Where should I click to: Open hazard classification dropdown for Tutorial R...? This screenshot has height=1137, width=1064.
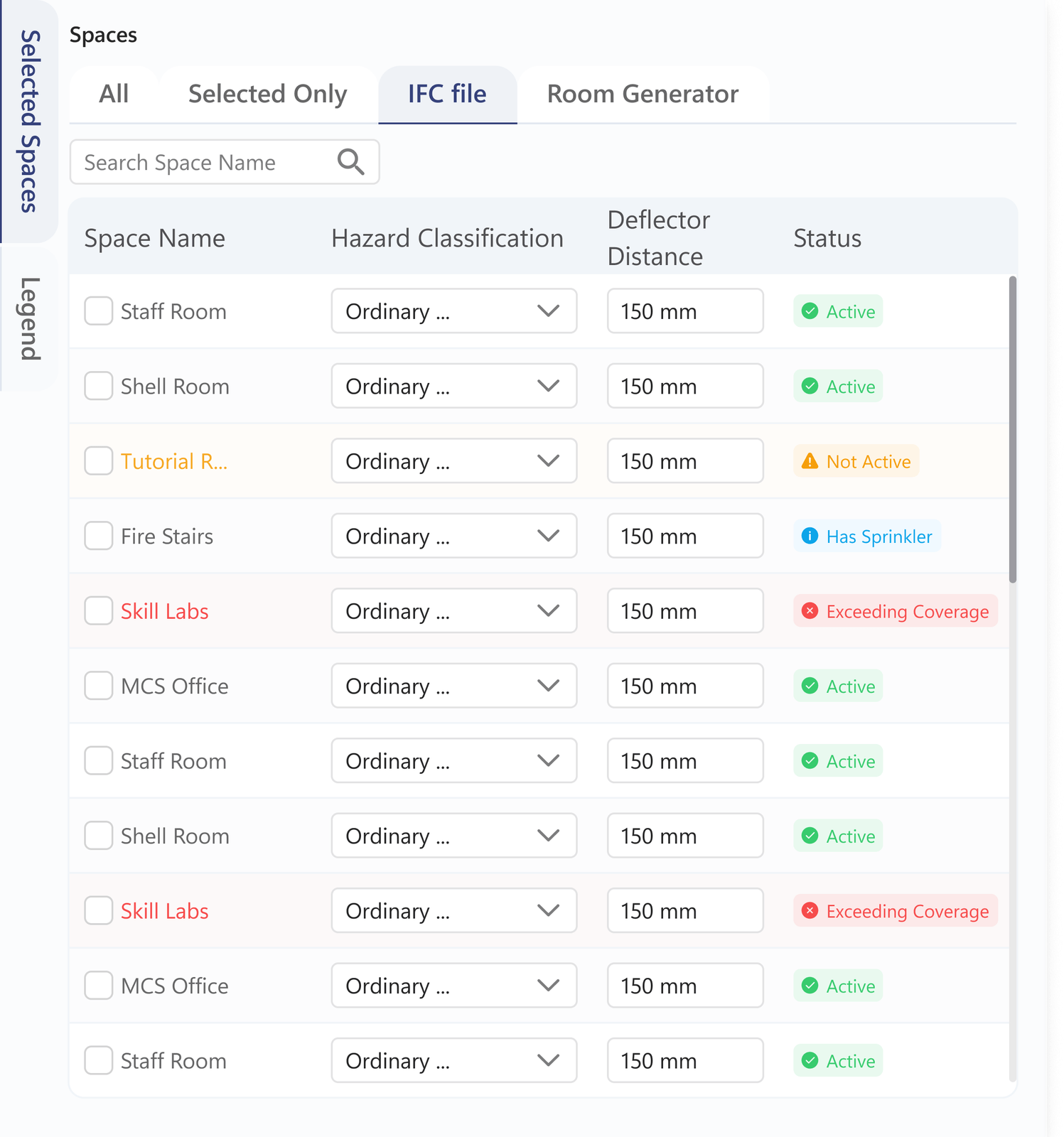(454, 461)
